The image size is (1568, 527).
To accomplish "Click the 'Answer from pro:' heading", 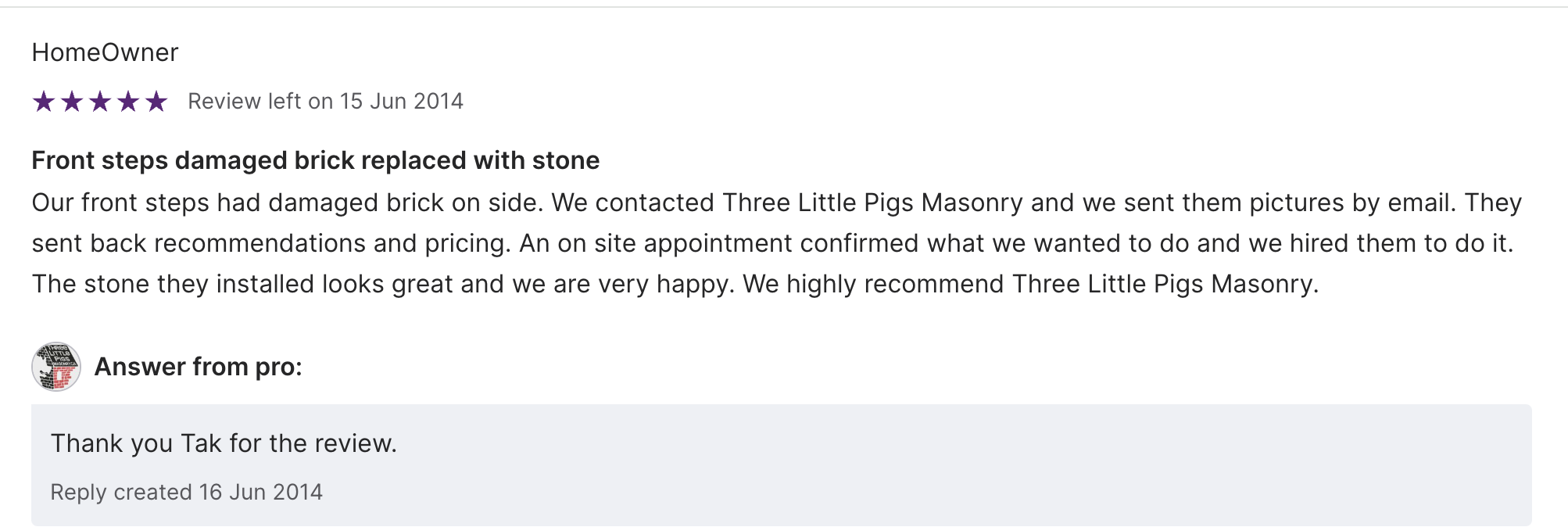I will [x=198, y=367].
